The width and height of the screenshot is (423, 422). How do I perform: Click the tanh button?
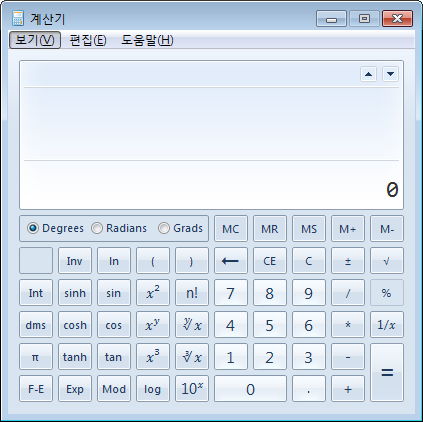(75, 357)
